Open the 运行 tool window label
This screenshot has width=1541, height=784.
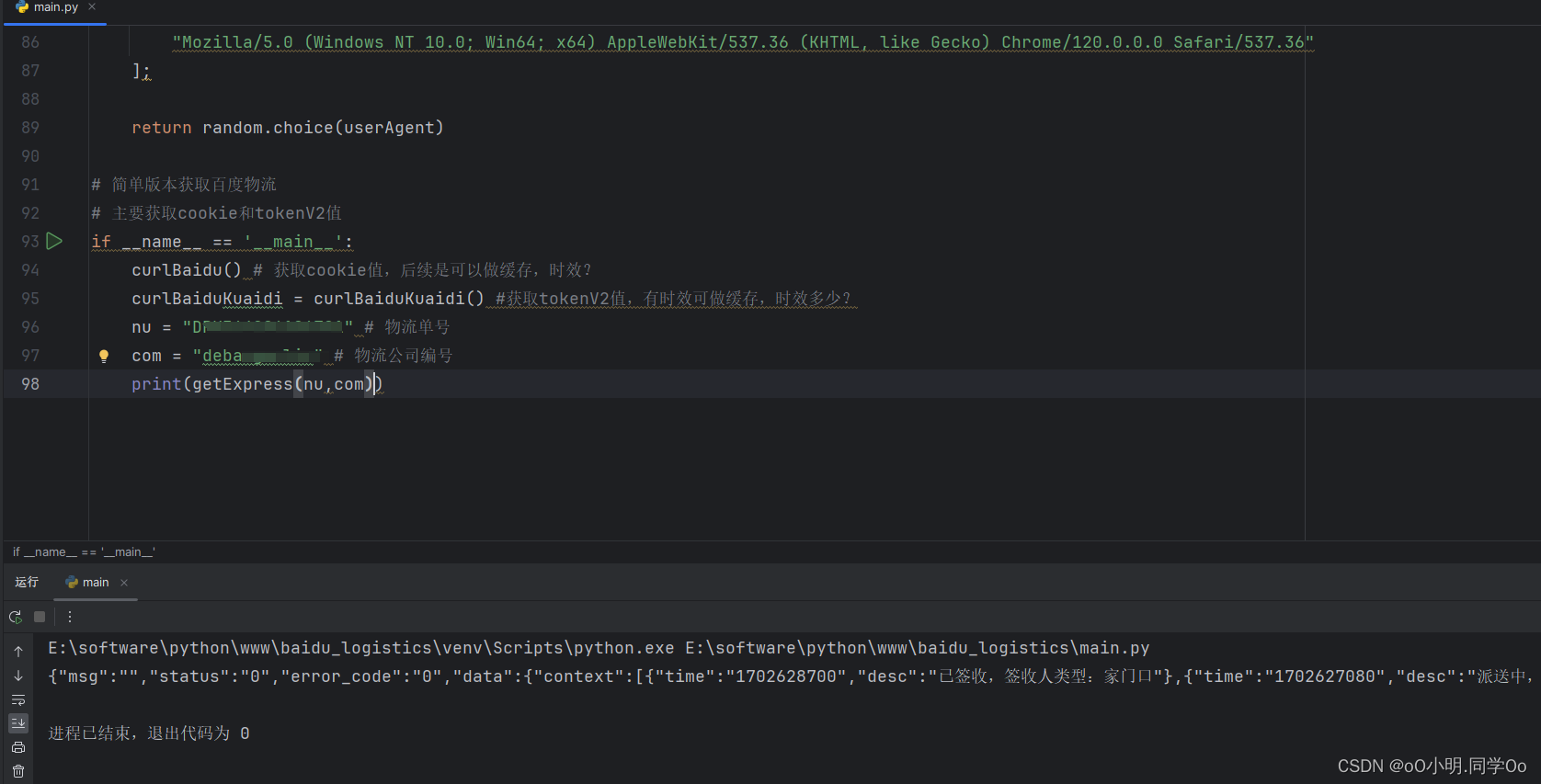(x=27, y=582)
